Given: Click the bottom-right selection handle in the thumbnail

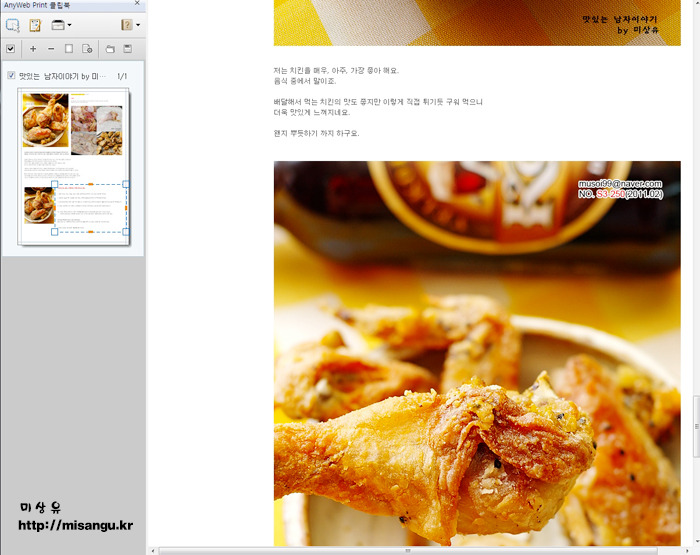Looking at the screenshot, I should tap(126, 232).
